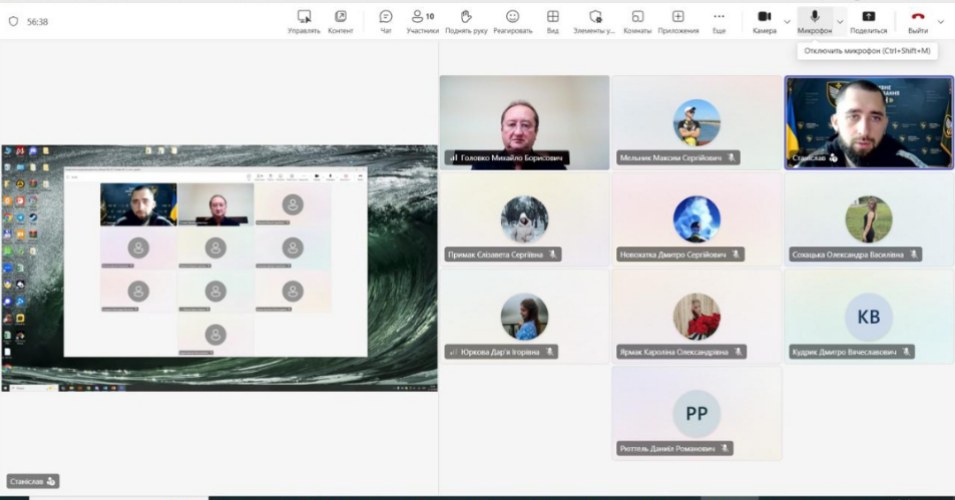
Task: Click muted mic icon beside Риттель Даніїл Романович
Action: [725, 448]
